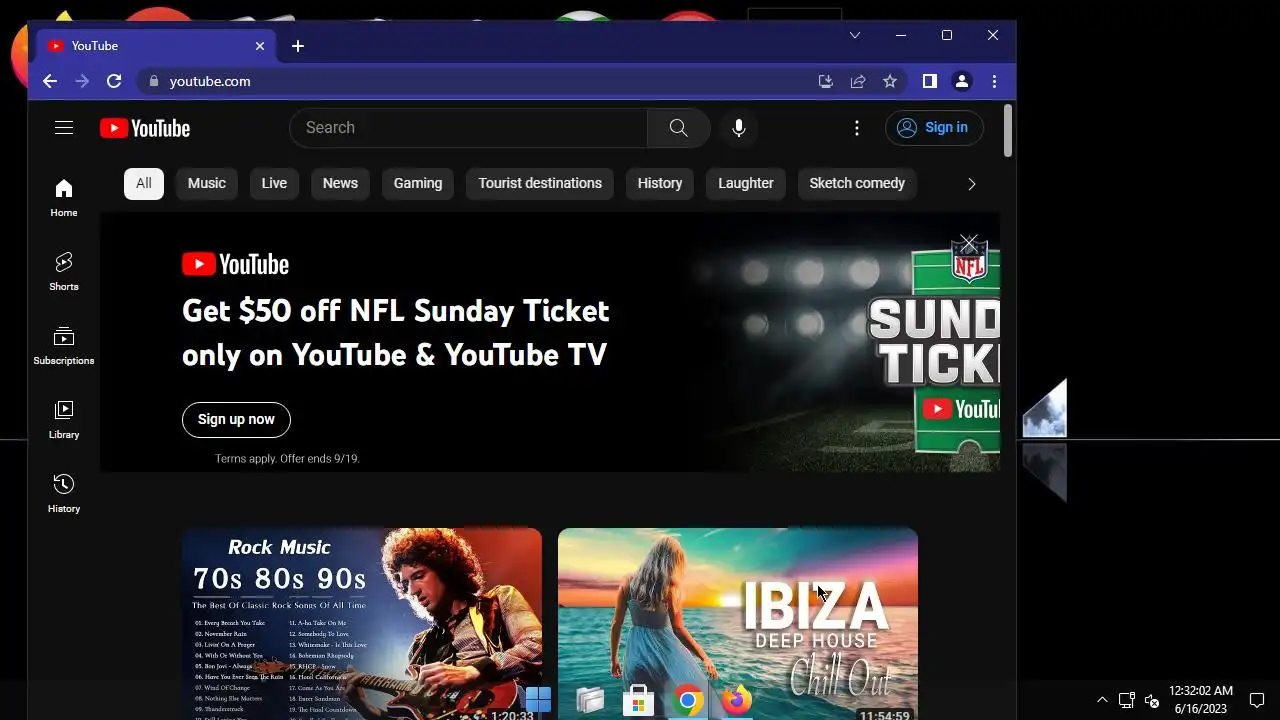Image resolution: width=1280 pixels, height=720 pixels.
Task: Show hidden system tray icons
Action: tap(1102, 700)
